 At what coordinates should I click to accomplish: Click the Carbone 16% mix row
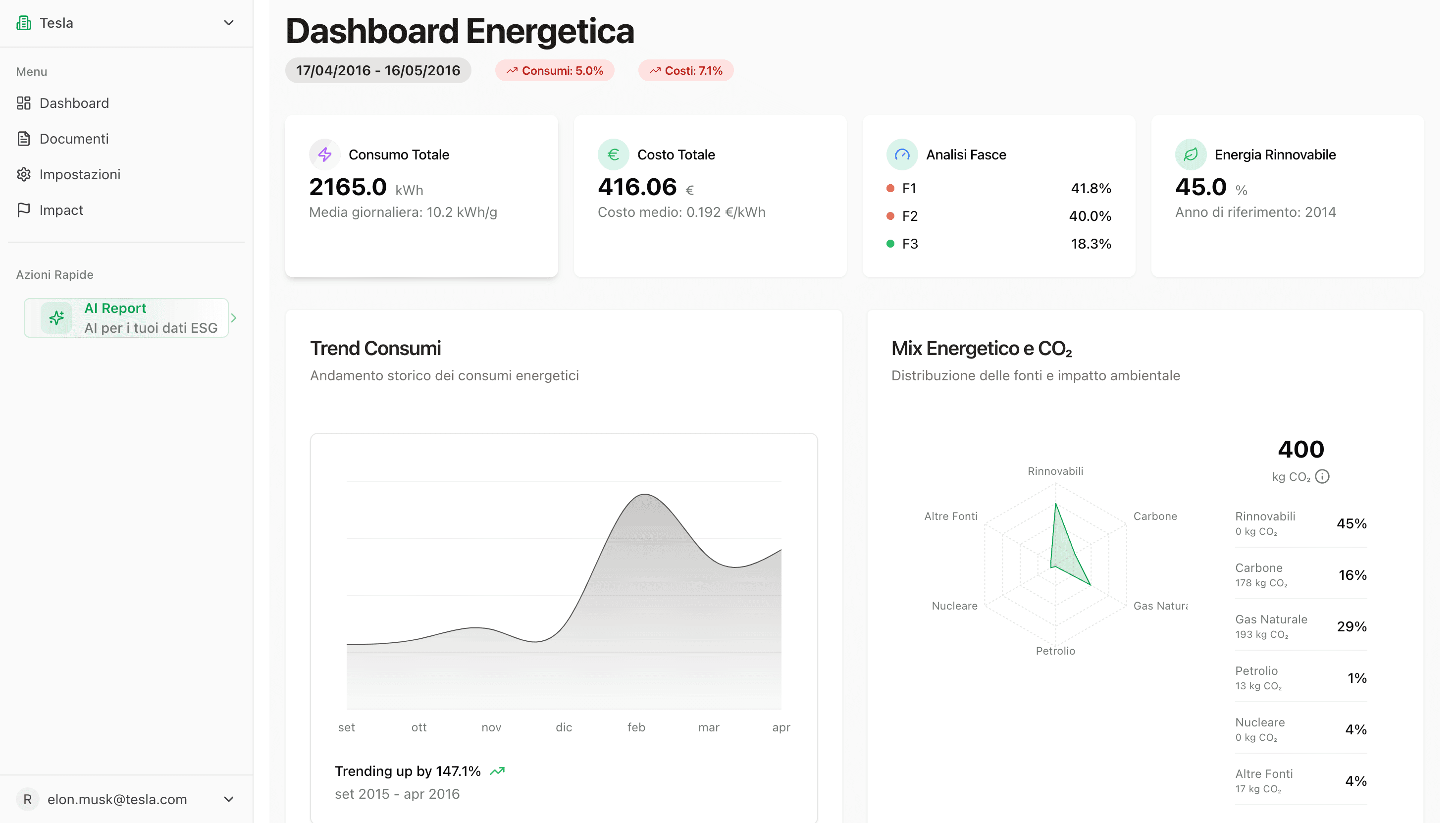pyautogui.click(x=1300, y=575)
